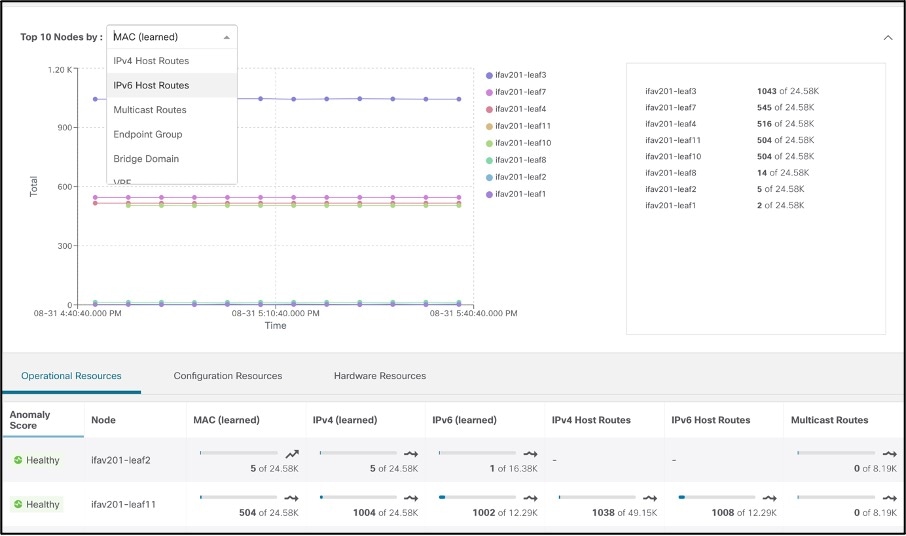Switch to Hardware Resources tab
This screenshot has width=906, height=536.
click(380, 376)
